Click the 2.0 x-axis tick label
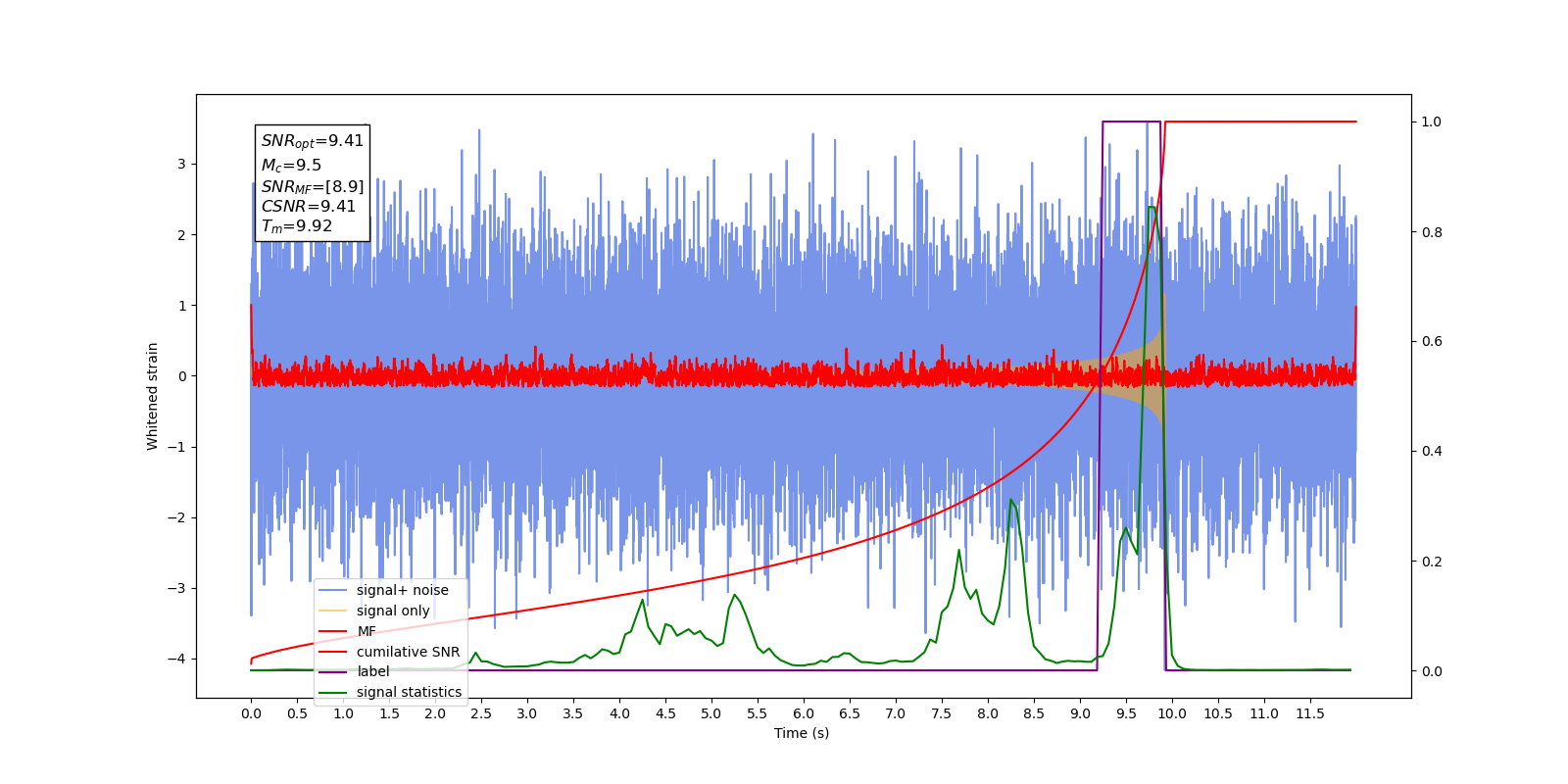 pos(435,713)
